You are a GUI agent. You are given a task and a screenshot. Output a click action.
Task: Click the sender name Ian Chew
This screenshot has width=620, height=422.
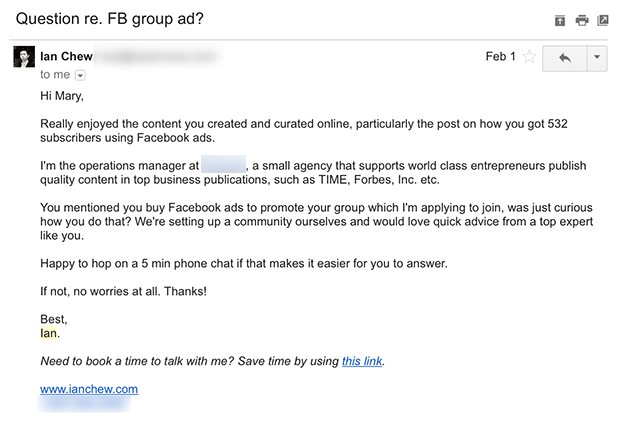pyautogui.click(x=66, y=57)
